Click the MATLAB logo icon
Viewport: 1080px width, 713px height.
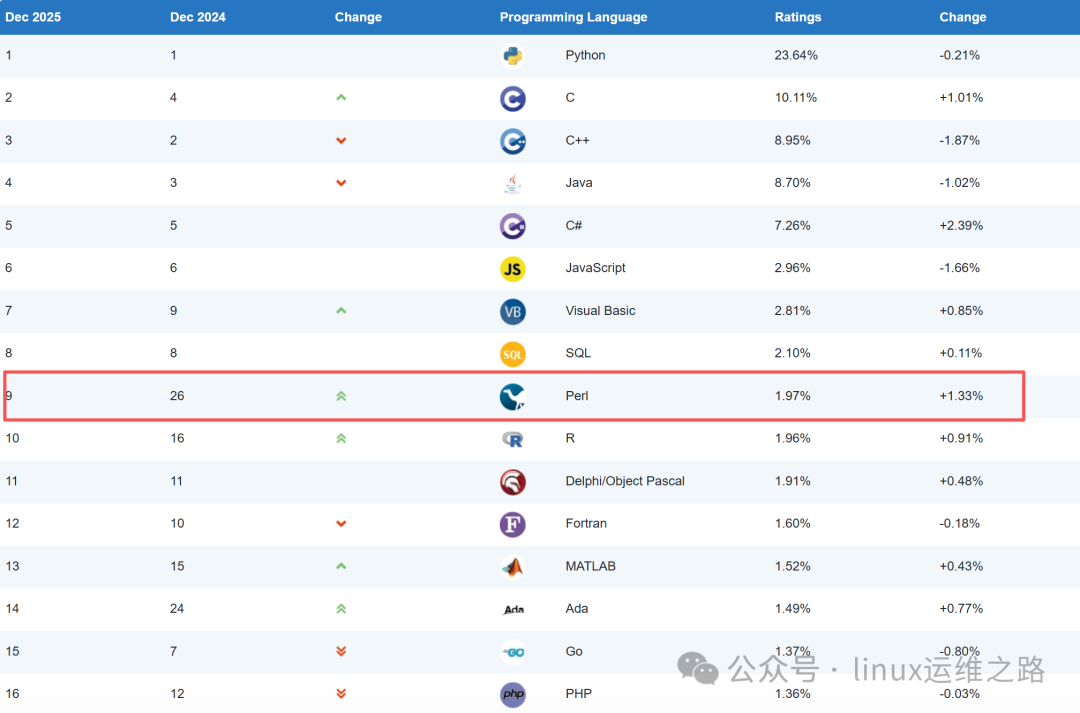(513, 567)
